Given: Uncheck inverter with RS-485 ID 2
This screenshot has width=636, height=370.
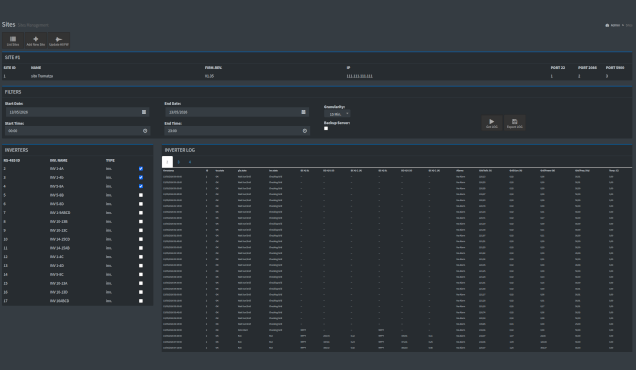Looking at the screenshot, I should point(141,168).
